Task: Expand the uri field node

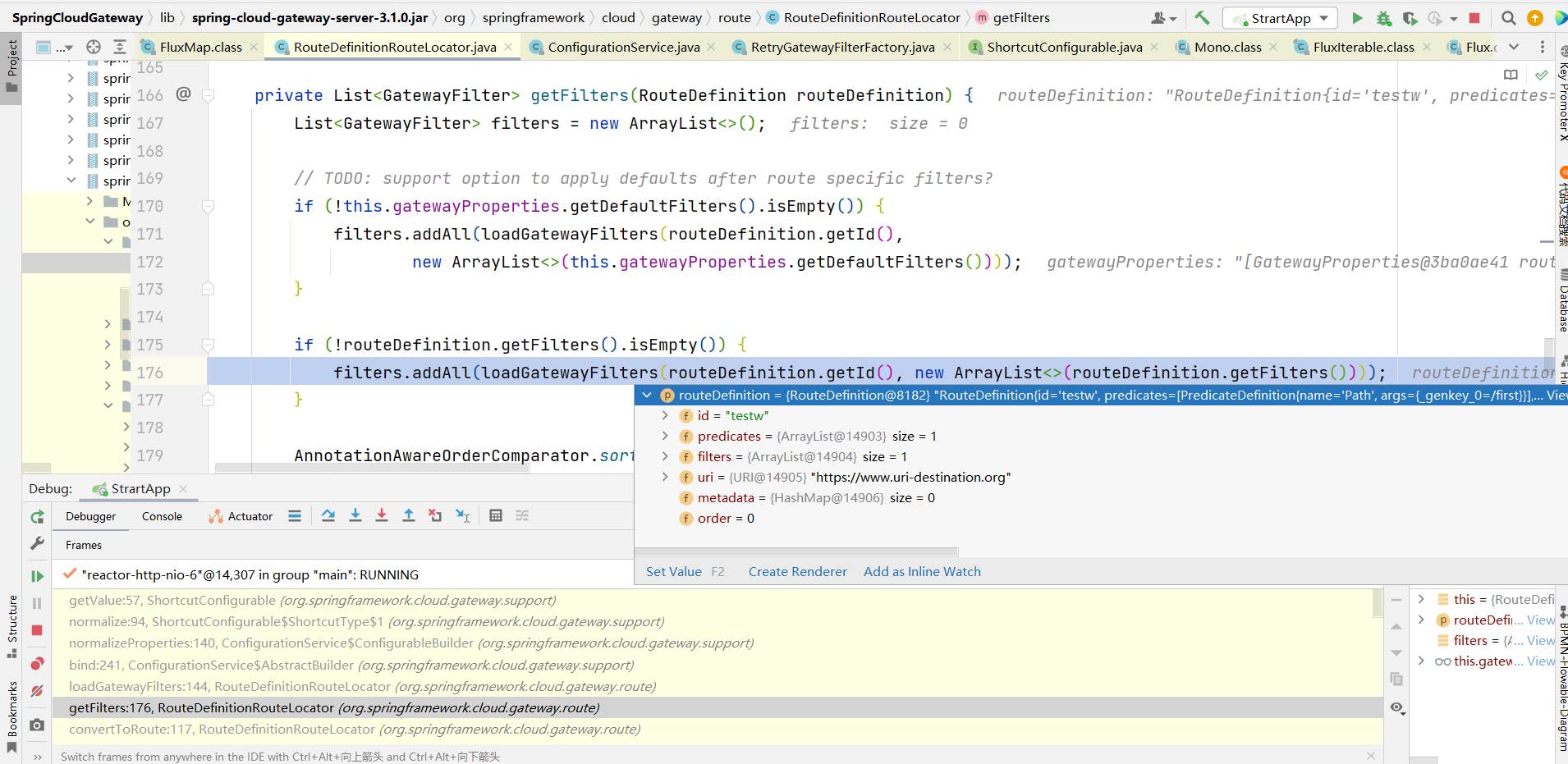Action: [x=666, y=477]
